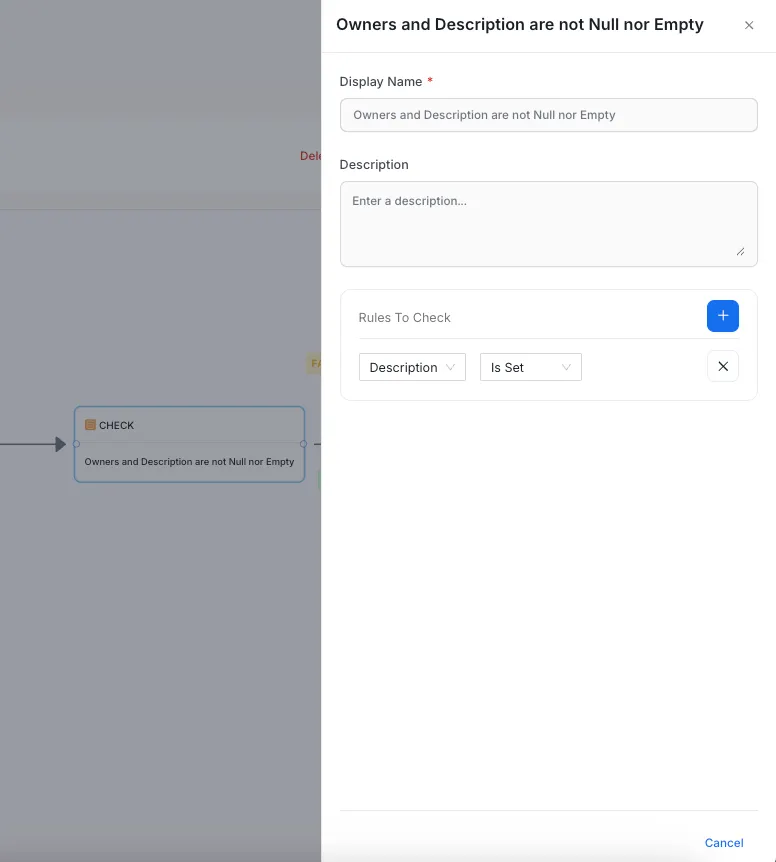Image resolution: width=776 pixels, height=862 pixels.
Task: Open the Is Set condition dropdown
Action: [531, 367]
